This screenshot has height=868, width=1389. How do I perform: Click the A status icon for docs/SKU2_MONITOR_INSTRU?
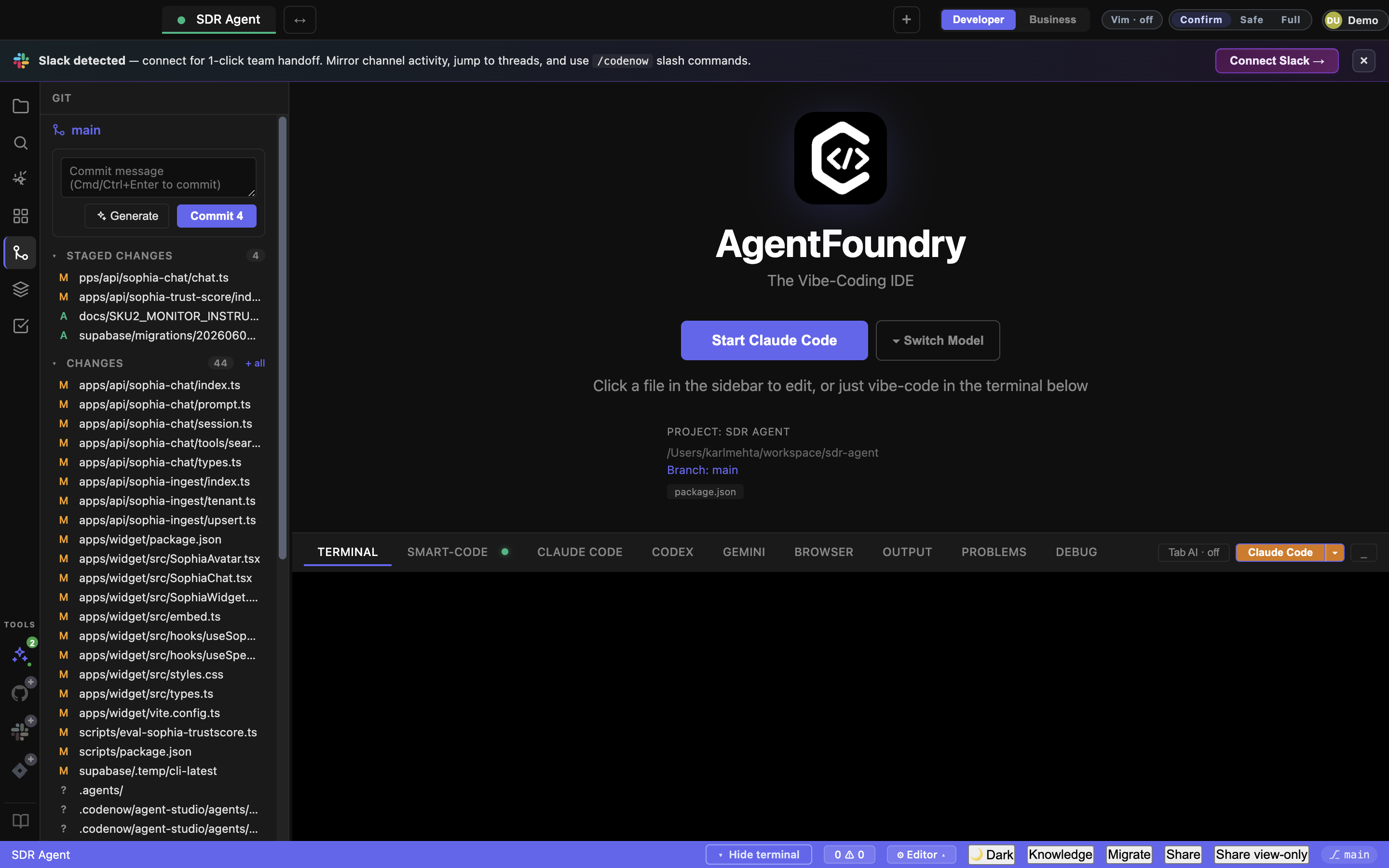(x=64, y=316)
